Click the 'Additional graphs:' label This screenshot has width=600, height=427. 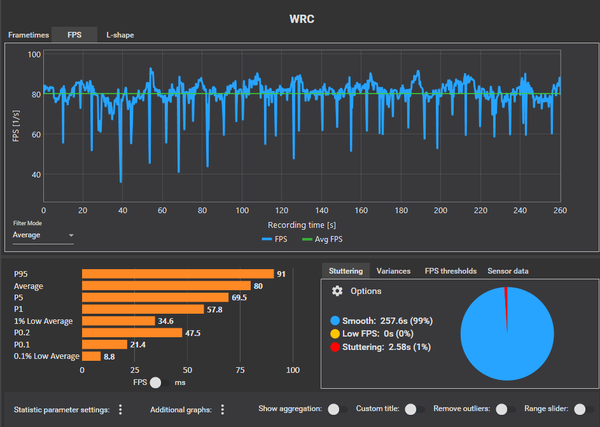coord(181,410)
